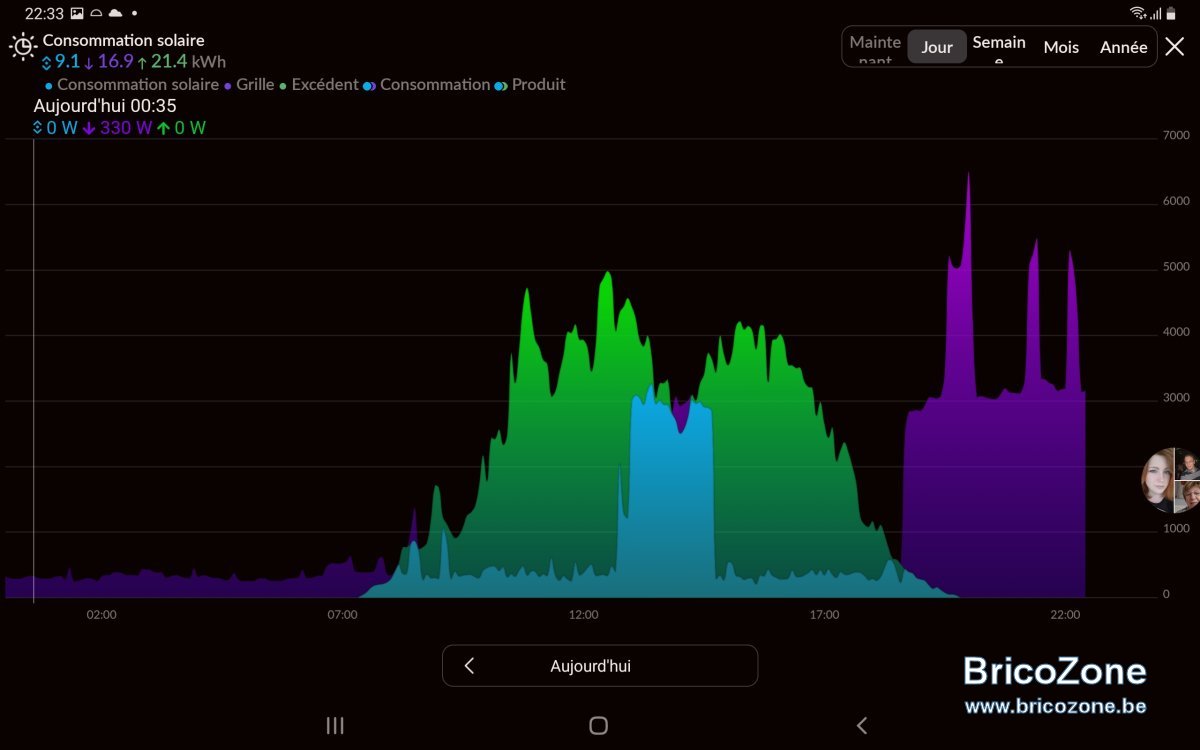Click the 1000 value axis label
The width and height of the screenshot is (1200, 750).
coord(1175,529)
